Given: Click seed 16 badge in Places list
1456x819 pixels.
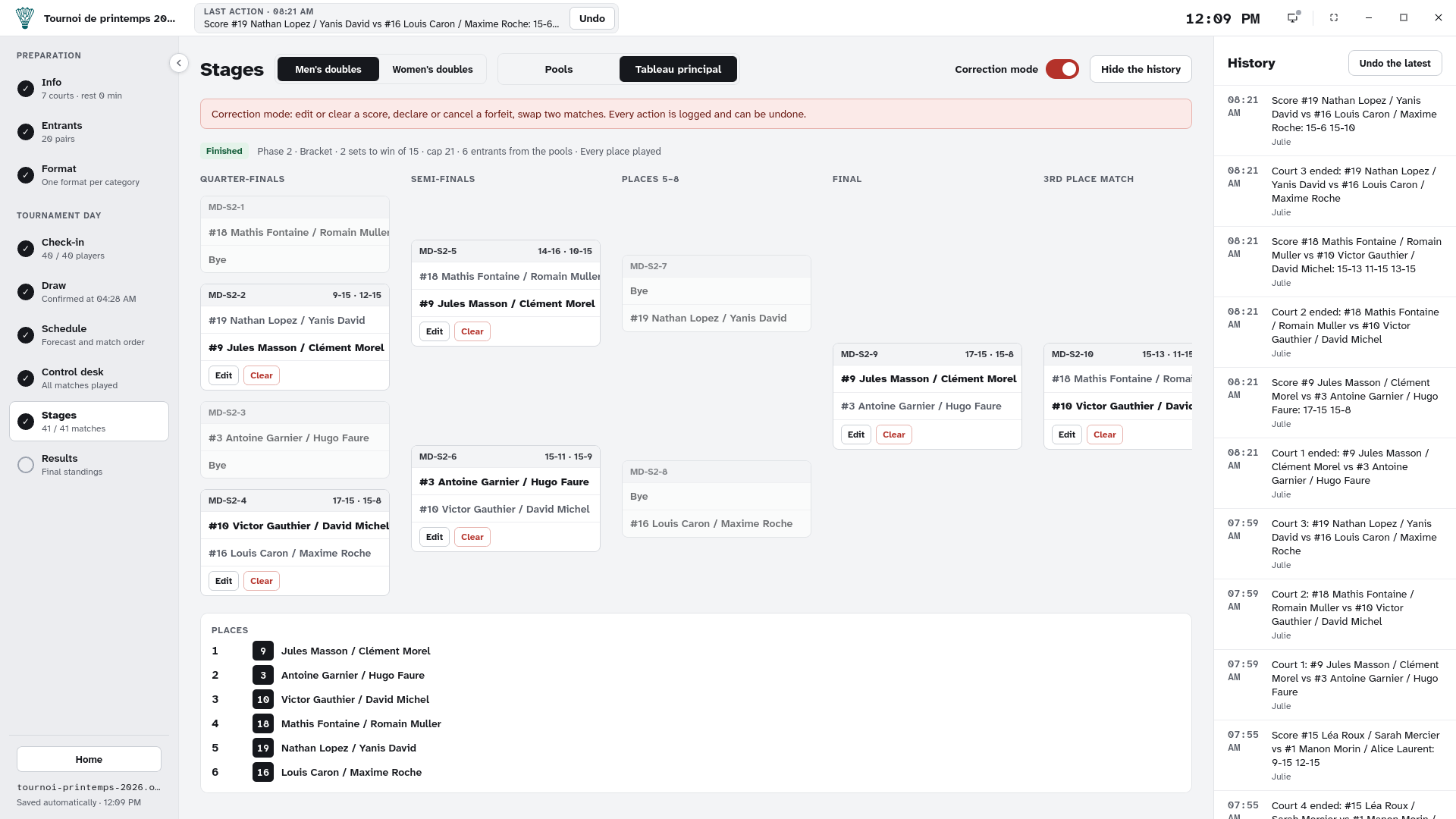Looking at the screenshot, I should tap(262, 772).
